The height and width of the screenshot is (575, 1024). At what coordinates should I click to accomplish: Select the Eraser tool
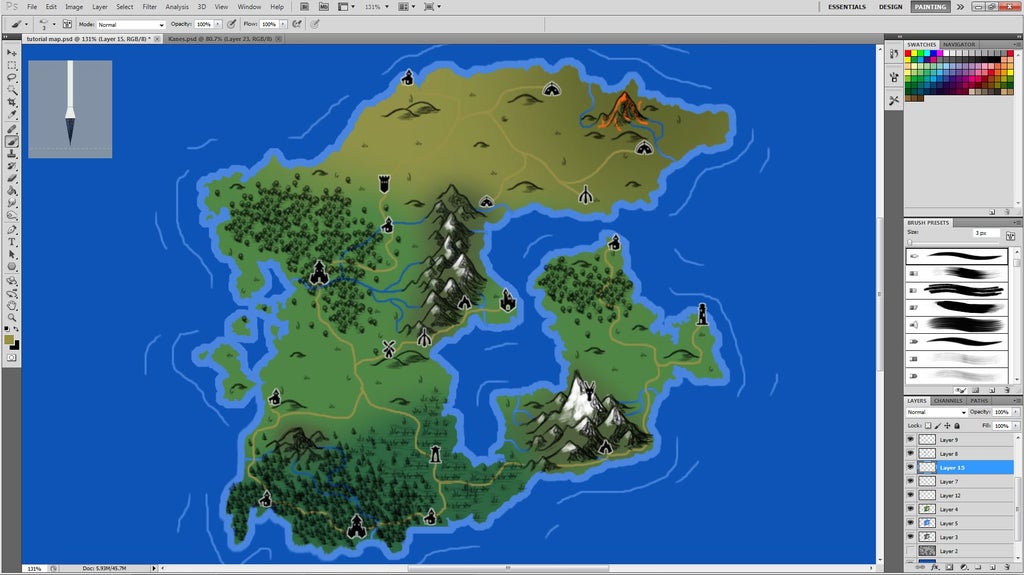(12, 179)
